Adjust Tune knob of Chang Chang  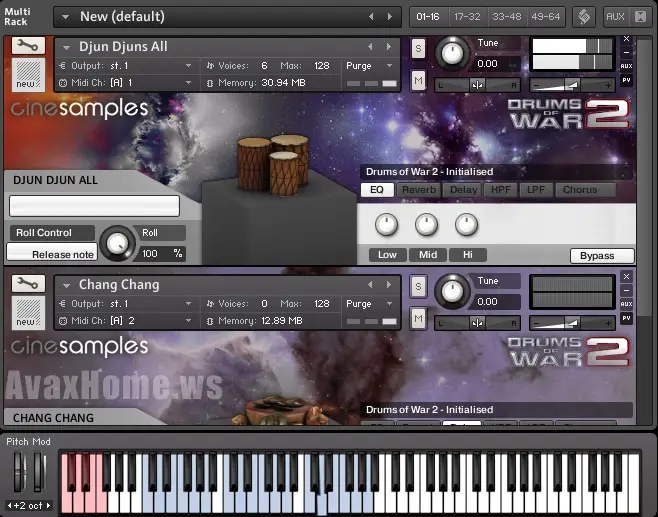pyautogui.click(x=452, y=291)
